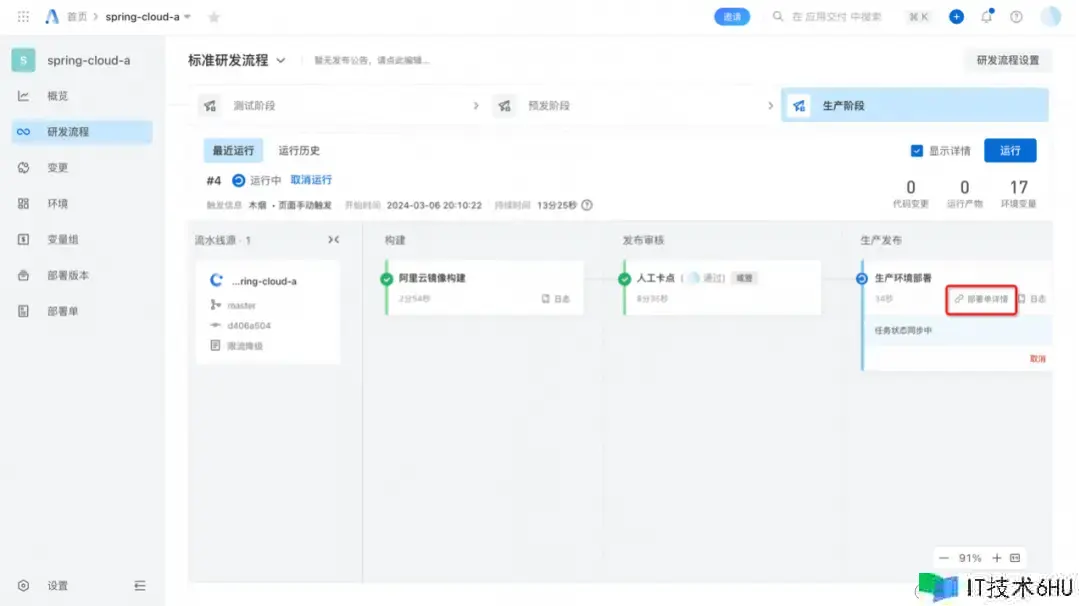Zoom out the pipeline canvas

click(944, 558)
